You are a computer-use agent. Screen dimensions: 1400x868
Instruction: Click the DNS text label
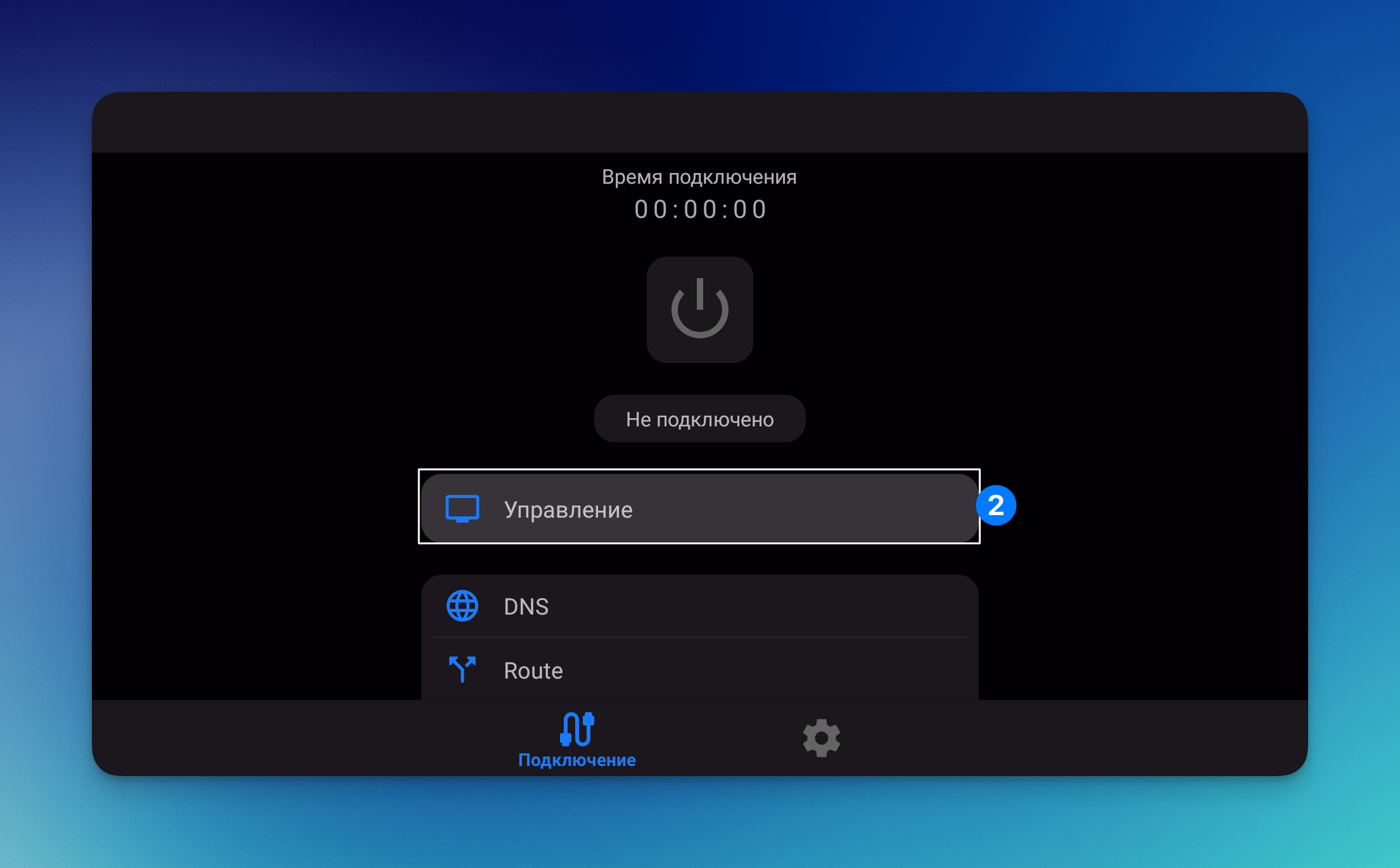(526, 606)
